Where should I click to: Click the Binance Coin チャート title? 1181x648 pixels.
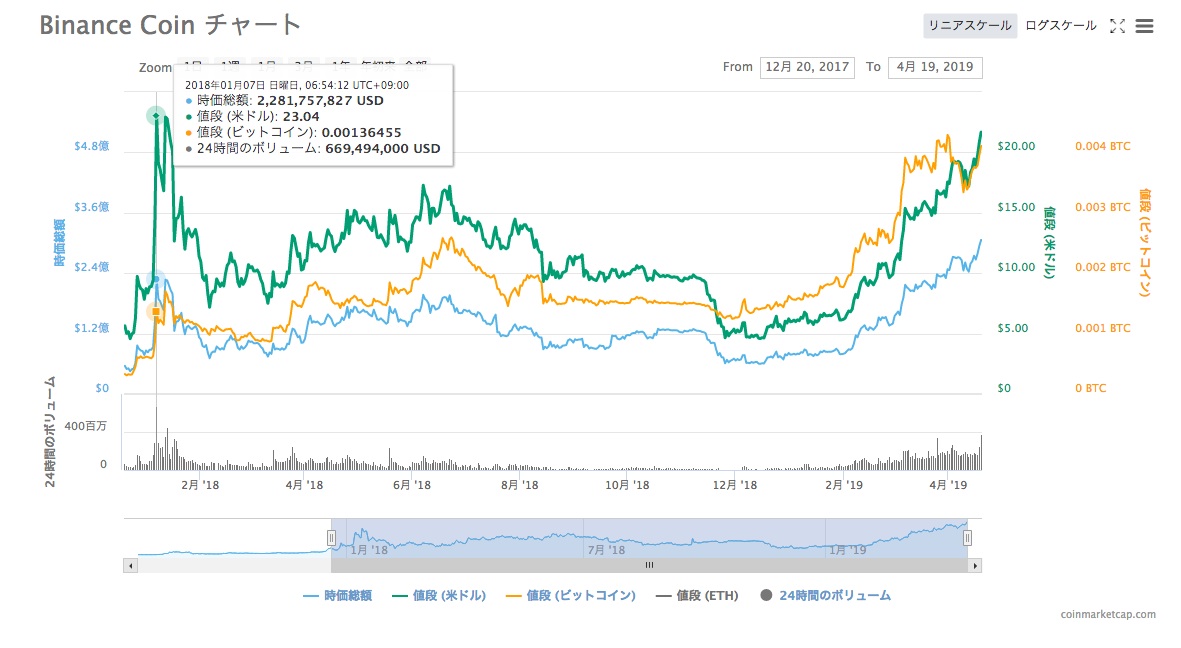(x=170, y=25)
